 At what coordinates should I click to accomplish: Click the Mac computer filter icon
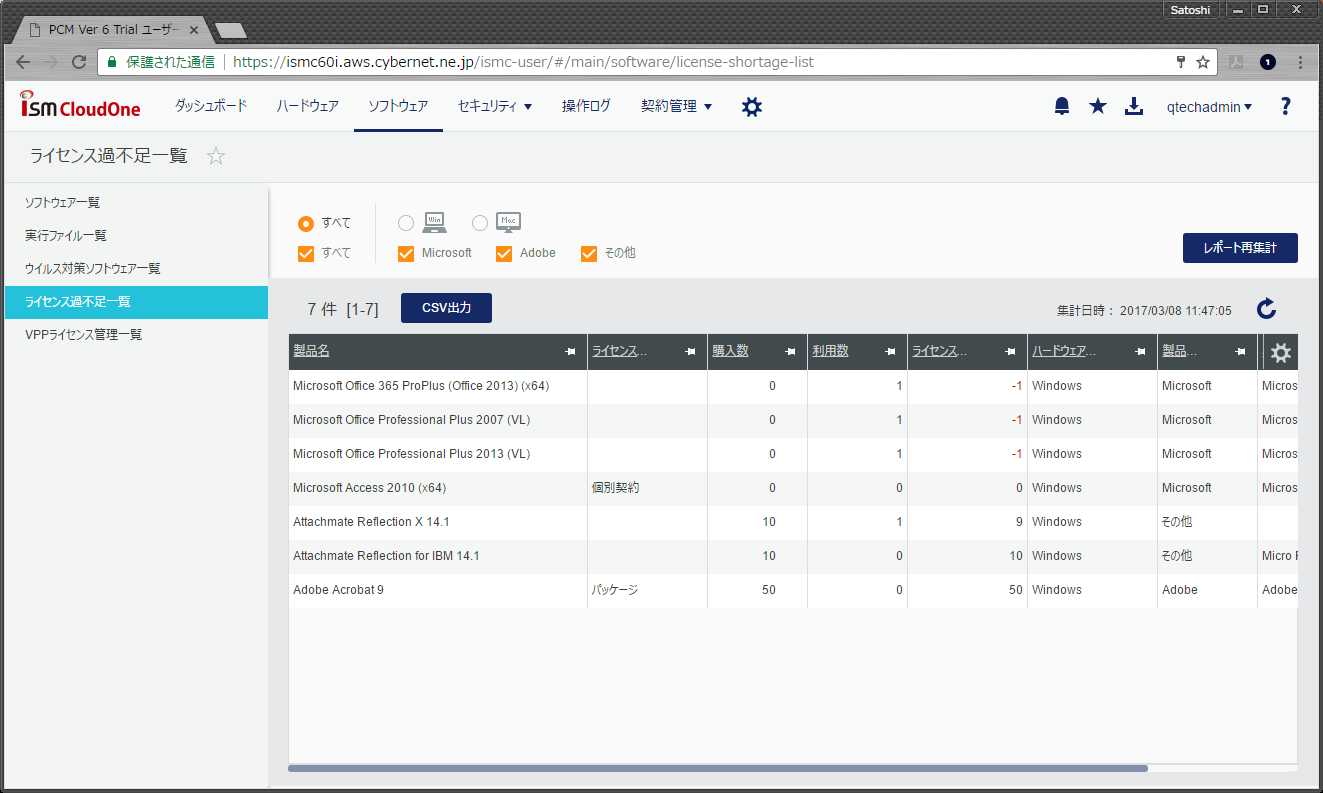coord(509,222)
